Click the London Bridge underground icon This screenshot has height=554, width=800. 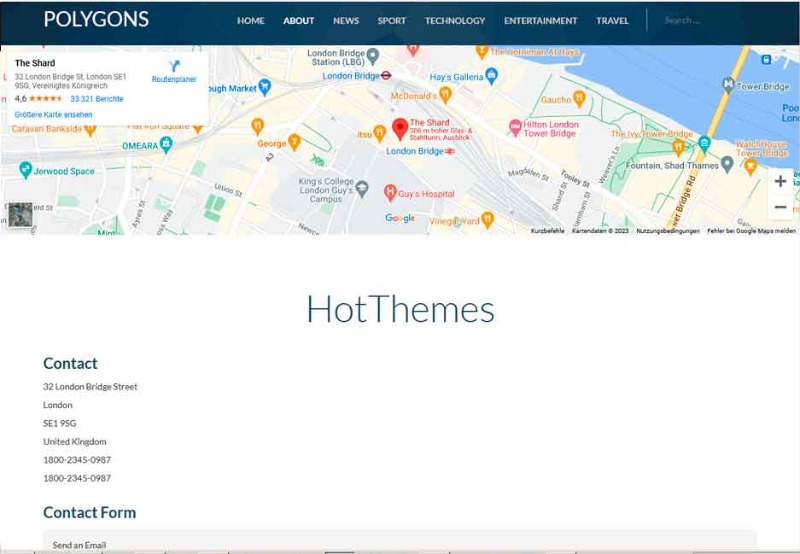(x=386, y=75)
